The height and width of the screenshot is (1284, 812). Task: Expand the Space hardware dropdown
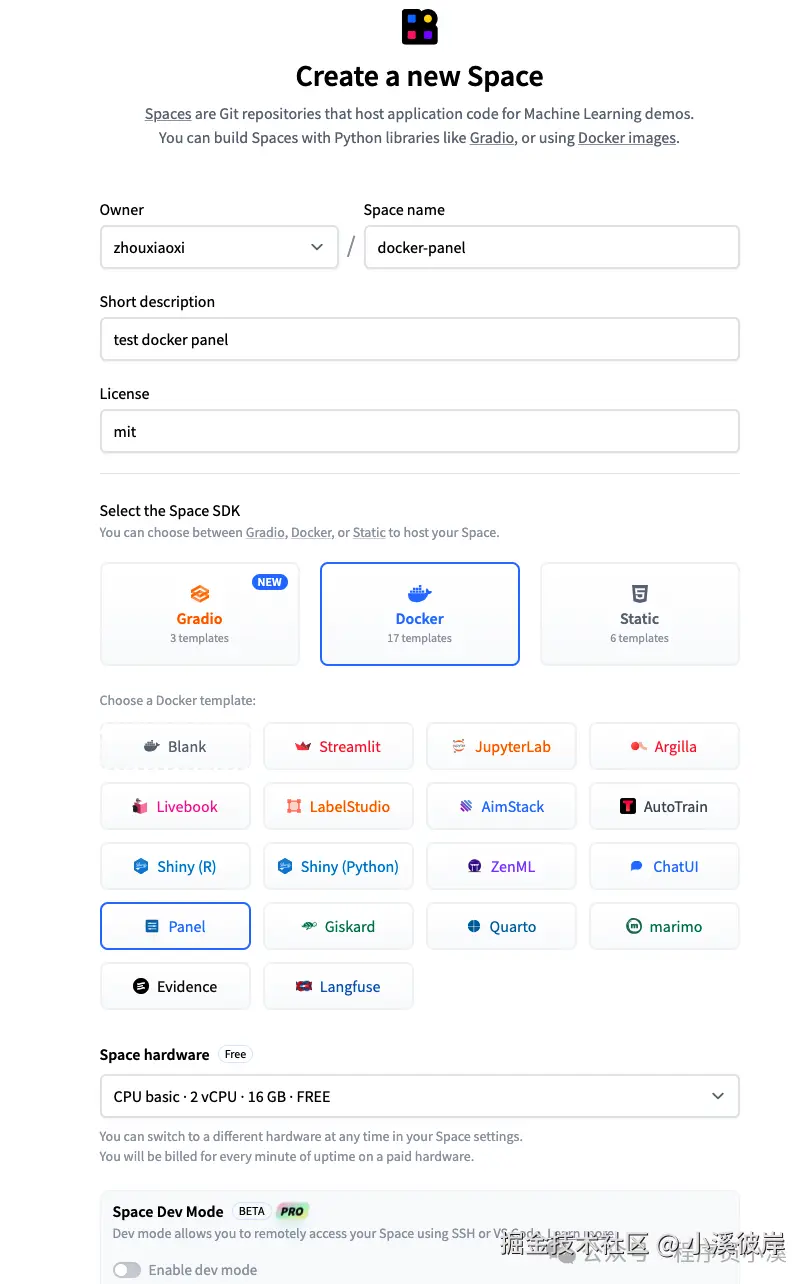click(420, 1097)
